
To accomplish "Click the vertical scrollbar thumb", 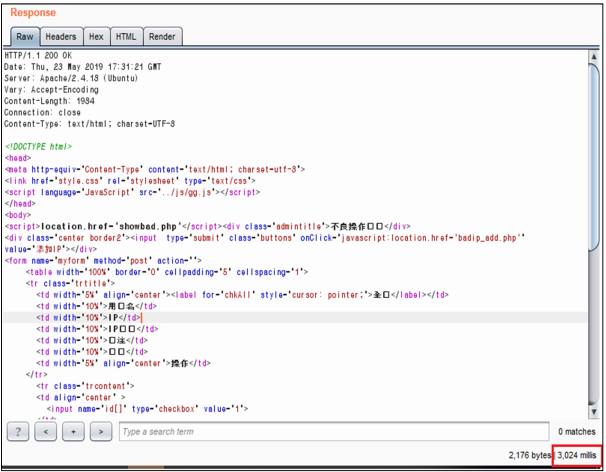I will click(x=594, y=157).
